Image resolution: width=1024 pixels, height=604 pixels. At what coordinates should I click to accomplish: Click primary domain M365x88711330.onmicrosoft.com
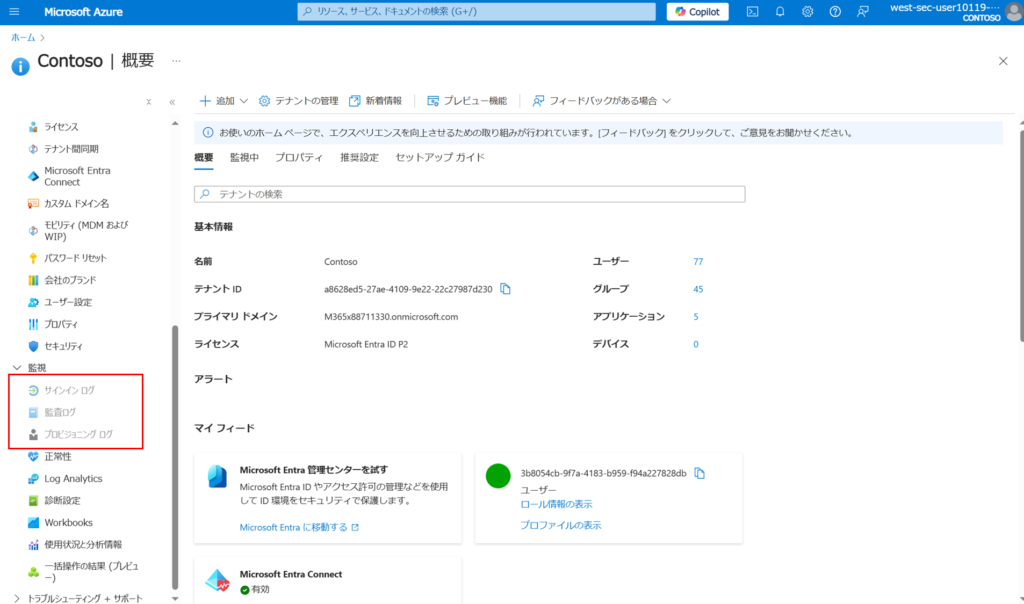point(391,317)
